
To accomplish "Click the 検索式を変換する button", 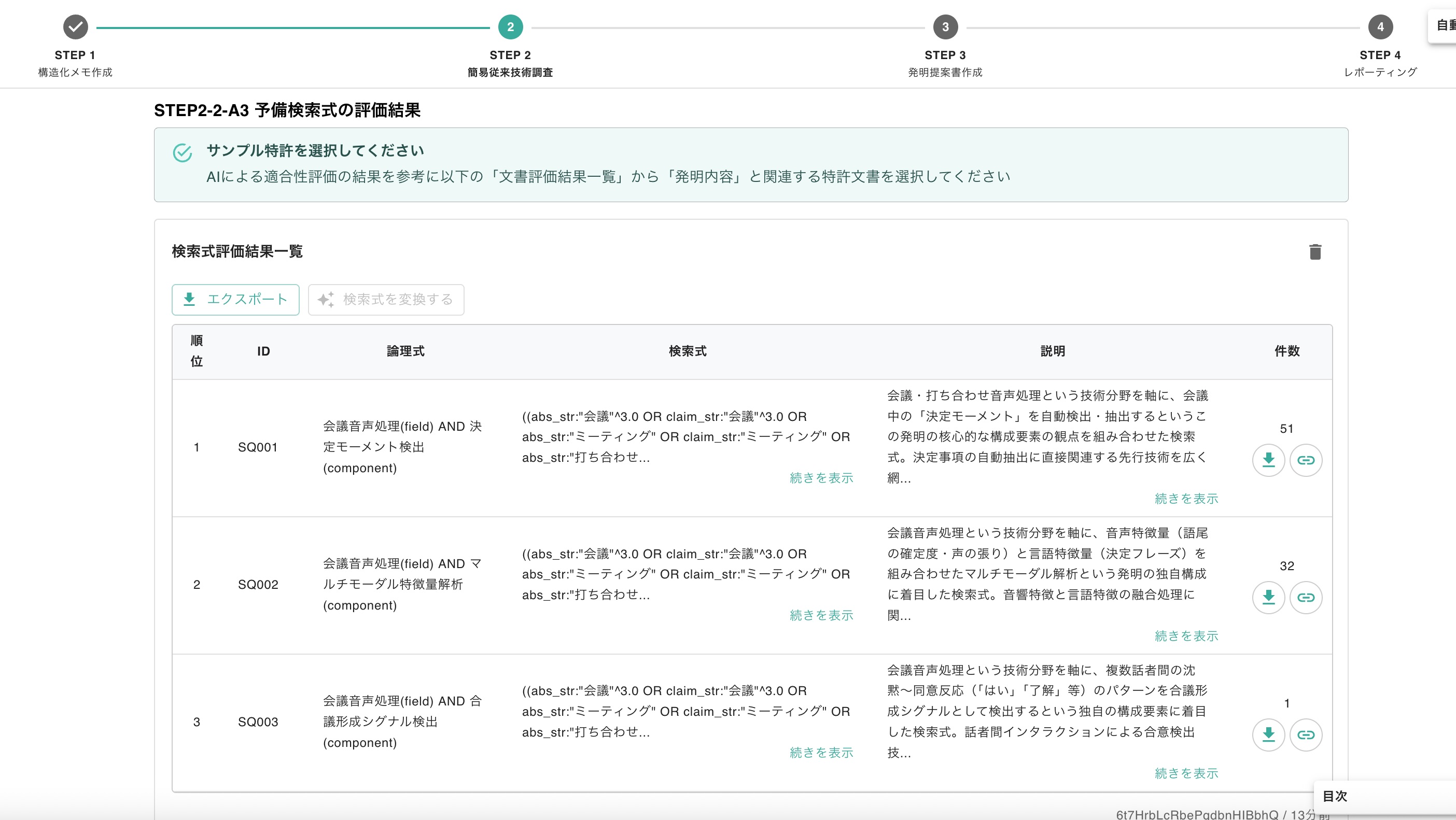I will (386, 300).
